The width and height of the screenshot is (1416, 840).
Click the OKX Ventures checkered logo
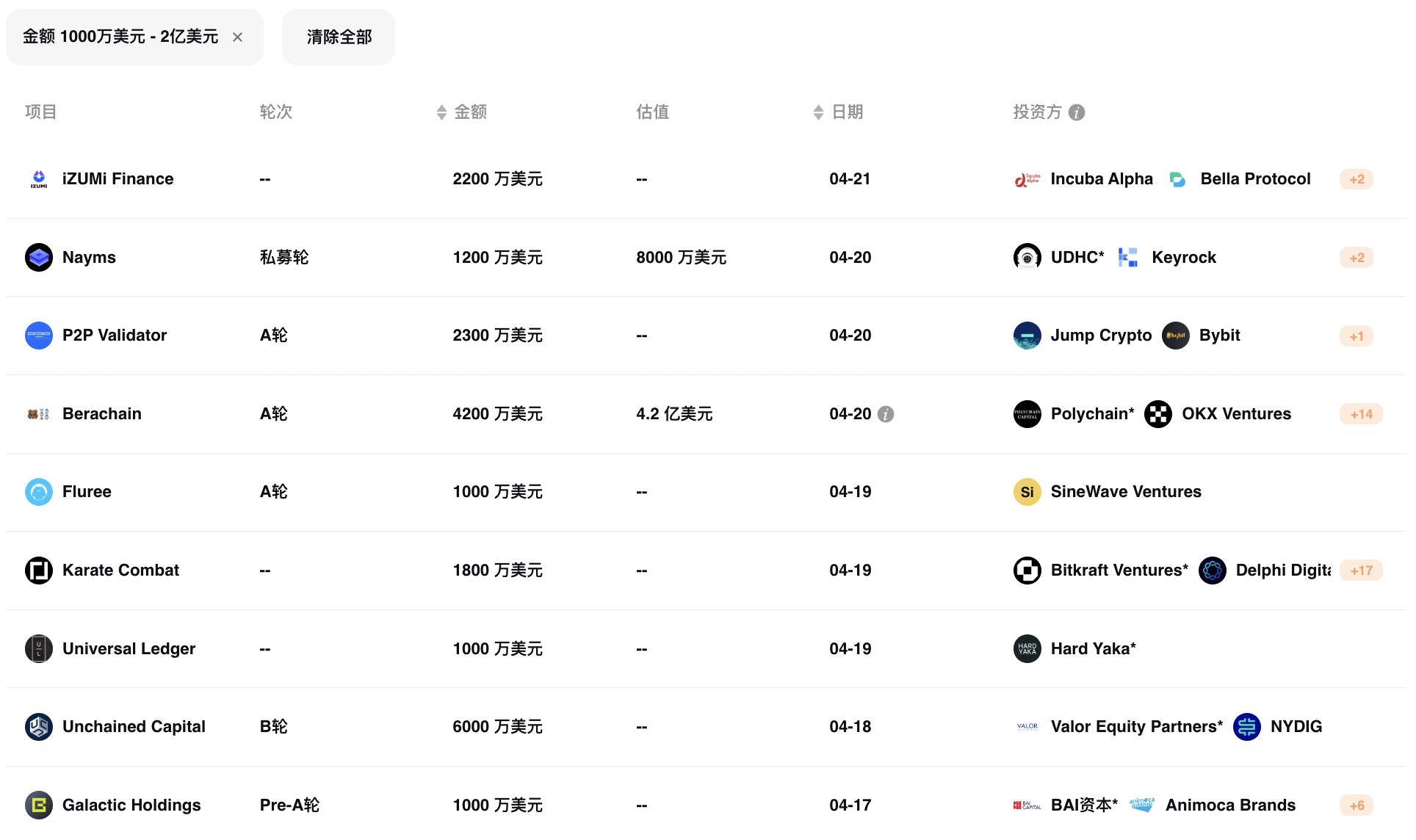point(1158,414)
